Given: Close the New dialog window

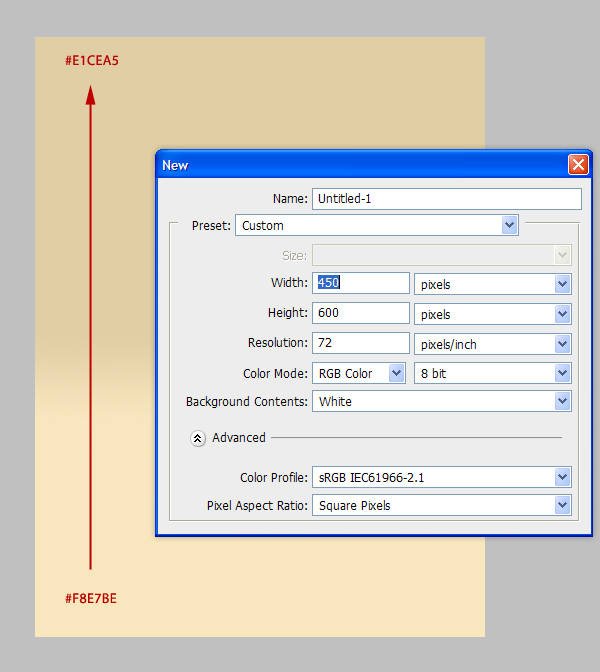Looking at the screenshot, I should (x=578, y=165).
